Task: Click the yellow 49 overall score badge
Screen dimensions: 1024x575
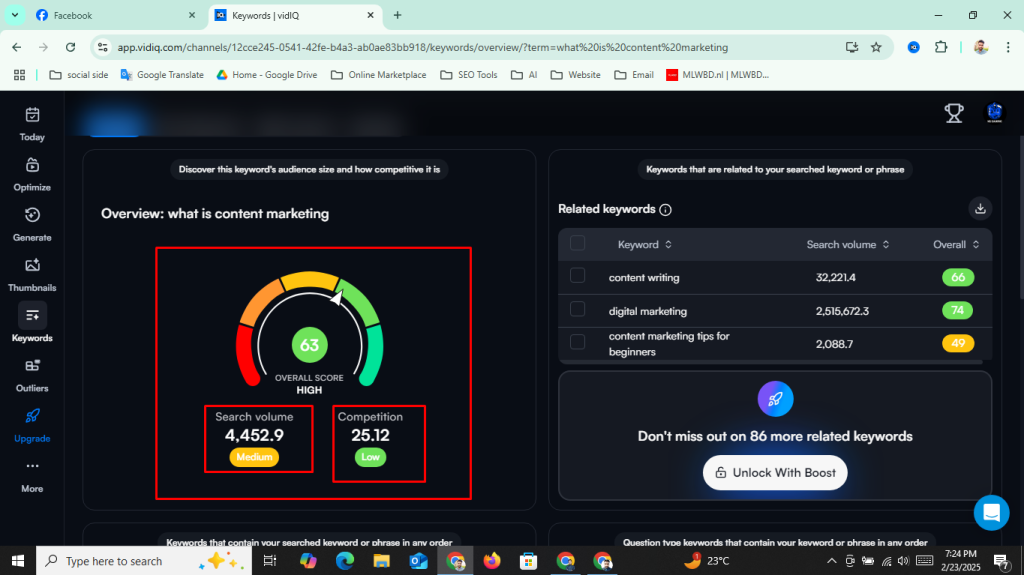Action: click(x=958, y=343)
